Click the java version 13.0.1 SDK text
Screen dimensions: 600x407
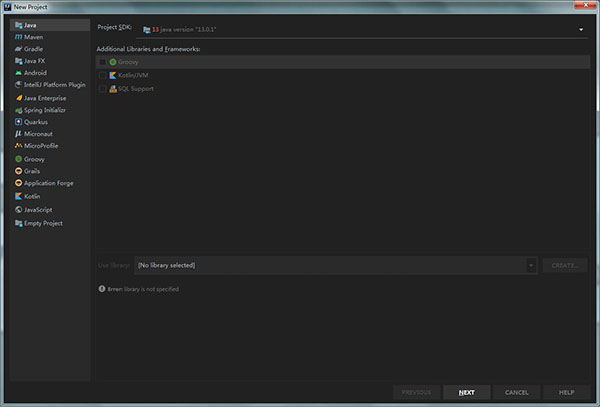(184, 29)
